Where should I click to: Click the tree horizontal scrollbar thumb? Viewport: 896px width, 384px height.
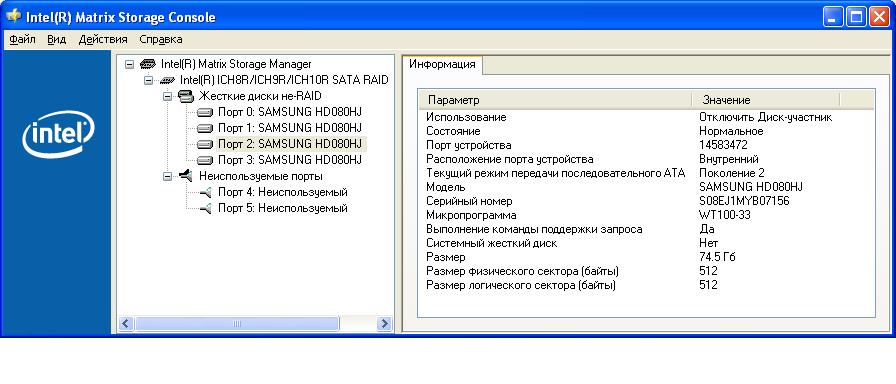coord(238,324)
